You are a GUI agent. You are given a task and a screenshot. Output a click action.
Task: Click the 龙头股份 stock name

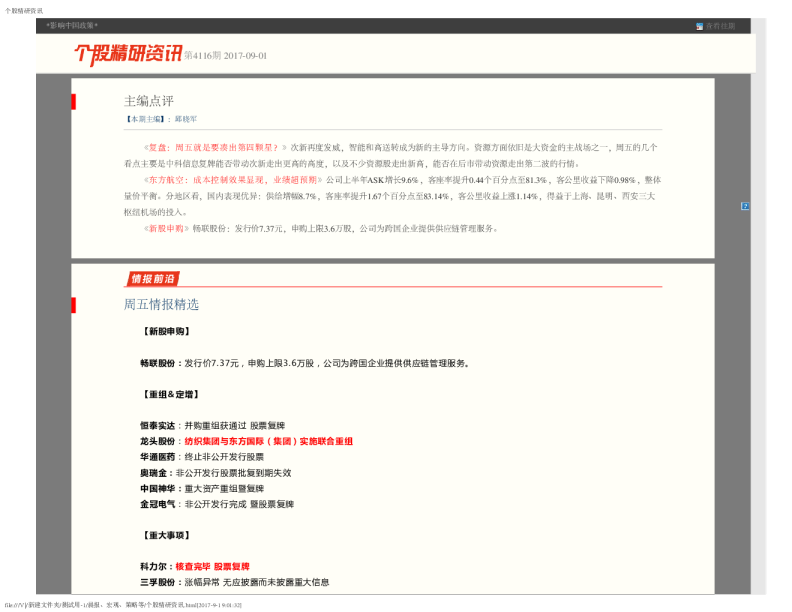tap(157, 441)
